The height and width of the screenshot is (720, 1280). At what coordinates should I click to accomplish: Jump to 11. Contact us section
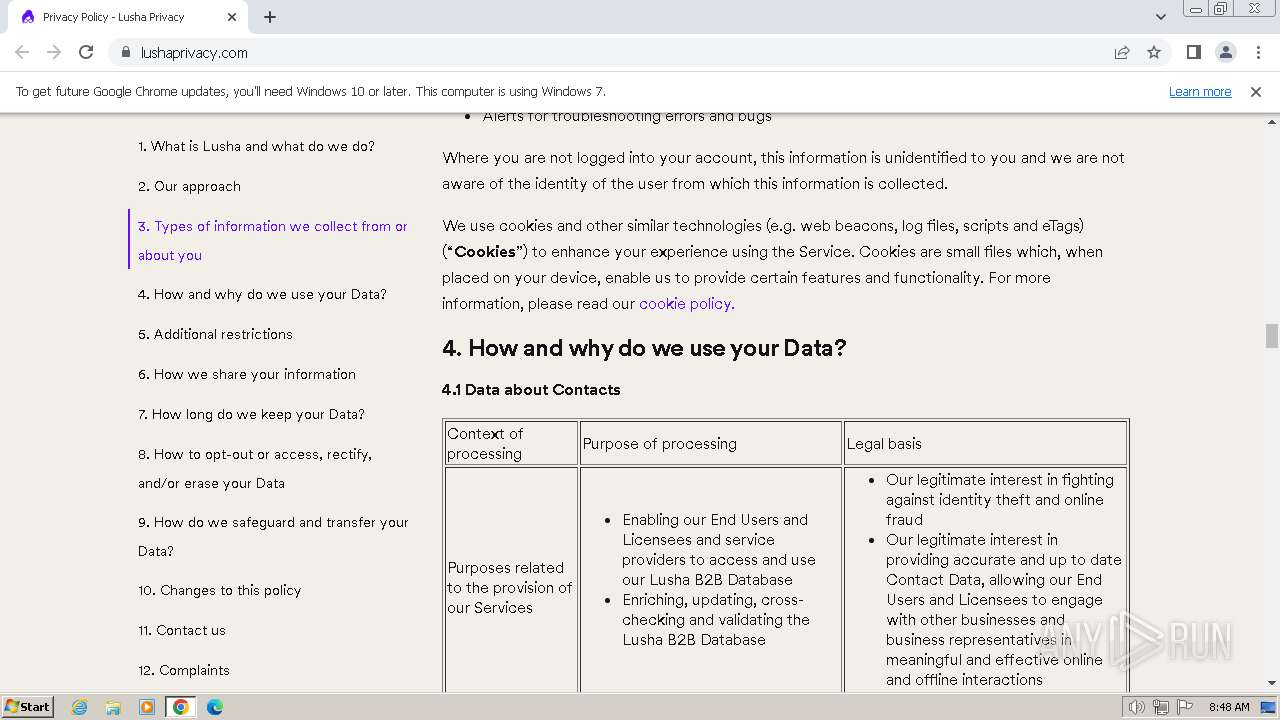tap(182, 630)
